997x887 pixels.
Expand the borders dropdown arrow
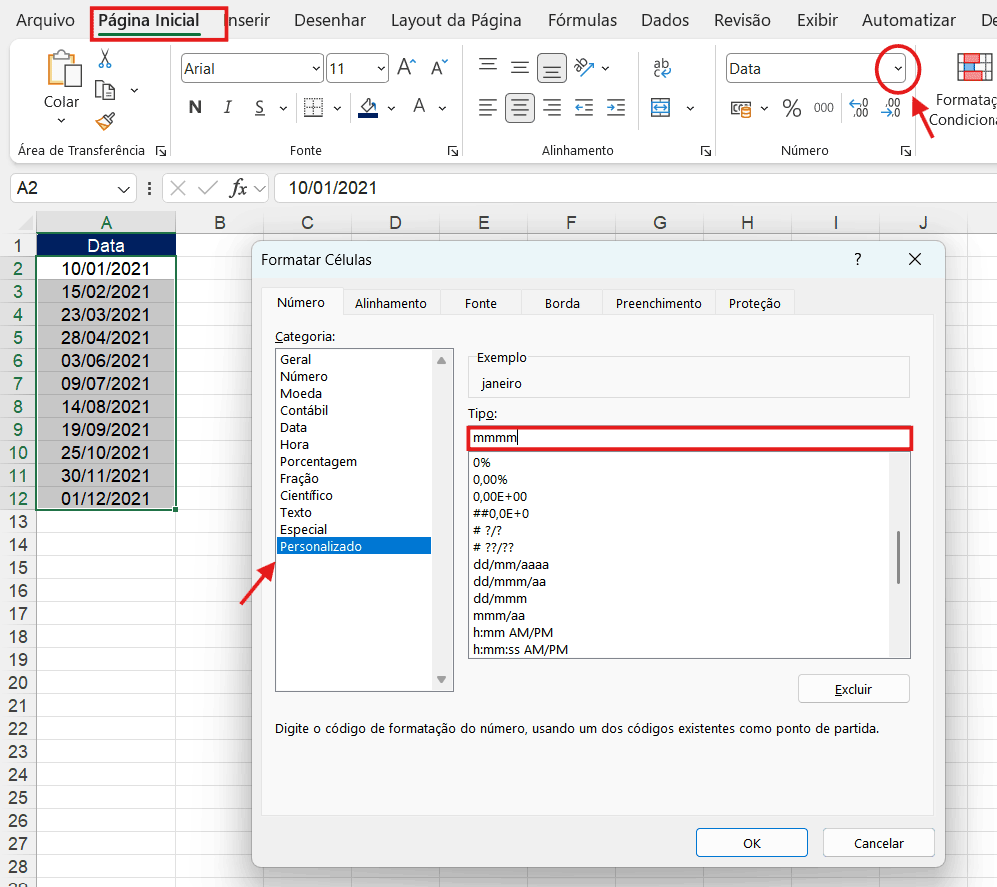338,108
